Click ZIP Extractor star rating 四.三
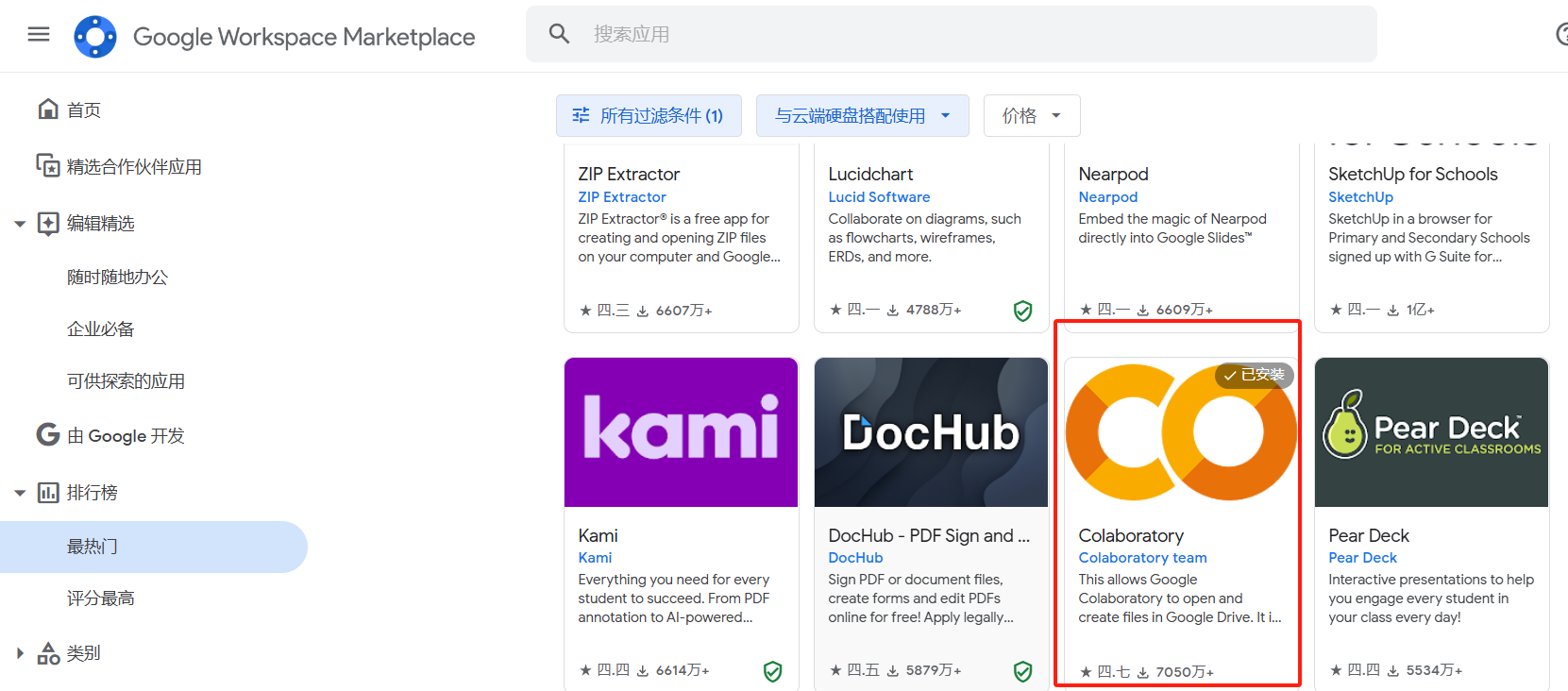 pos(604,311)
